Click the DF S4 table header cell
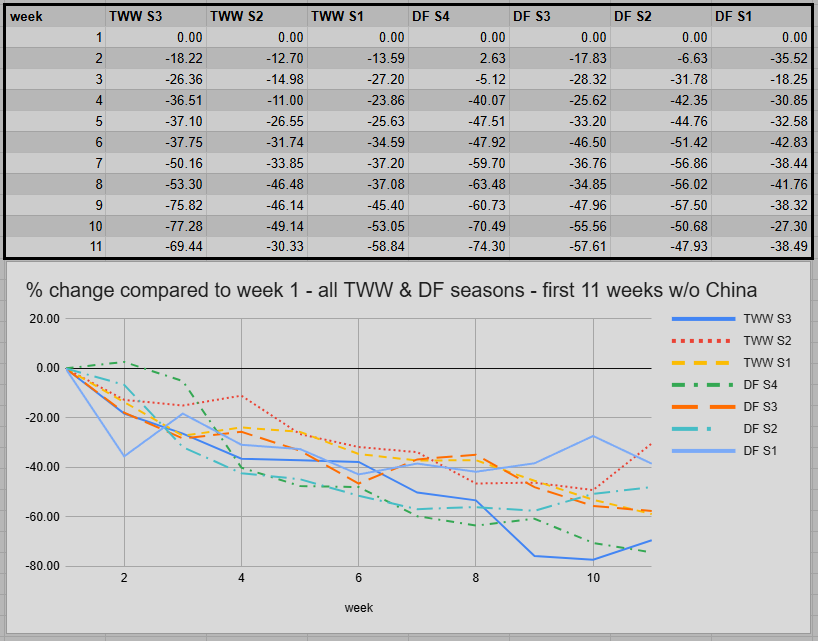The image size is (818, 641). click(459, 16)
